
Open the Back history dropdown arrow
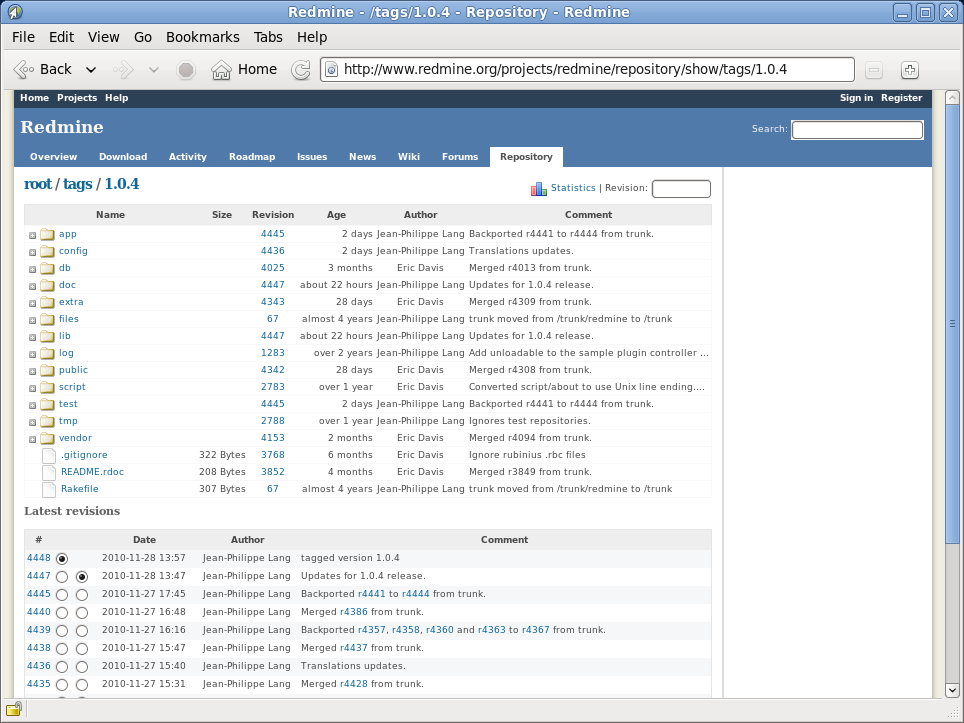pos(91,69)
